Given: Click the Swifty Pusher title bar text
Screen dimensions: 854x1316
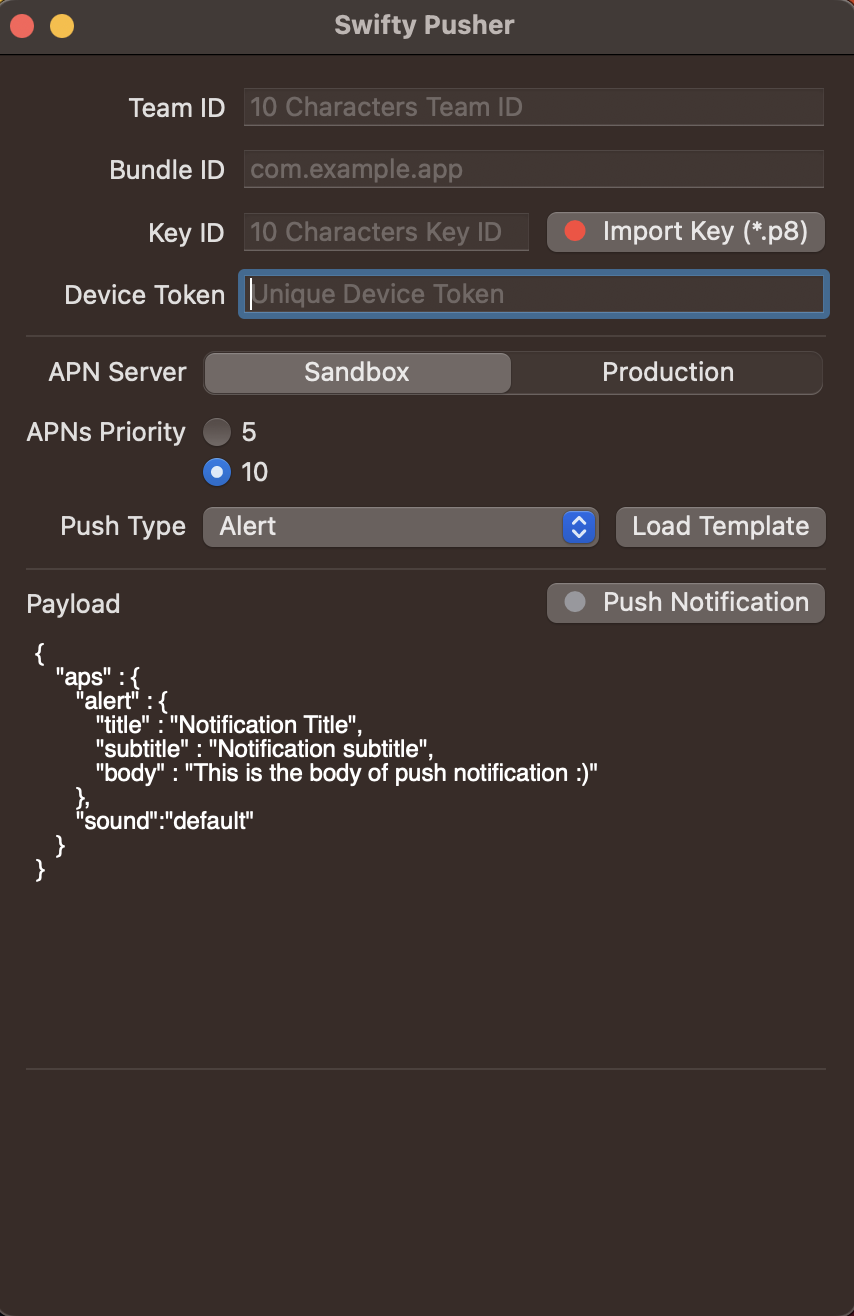Looking at the screenshot, I should point(424,26).
